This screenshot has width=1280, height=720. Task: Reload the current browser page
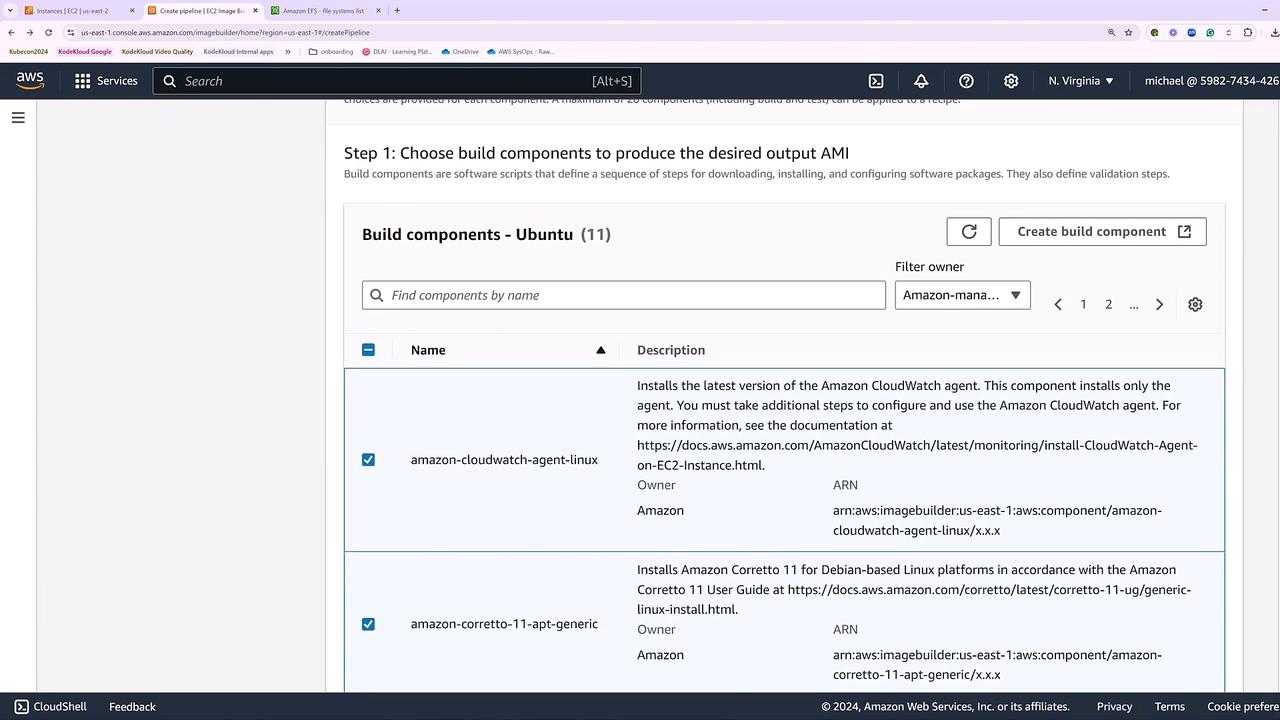coord(50,32)
